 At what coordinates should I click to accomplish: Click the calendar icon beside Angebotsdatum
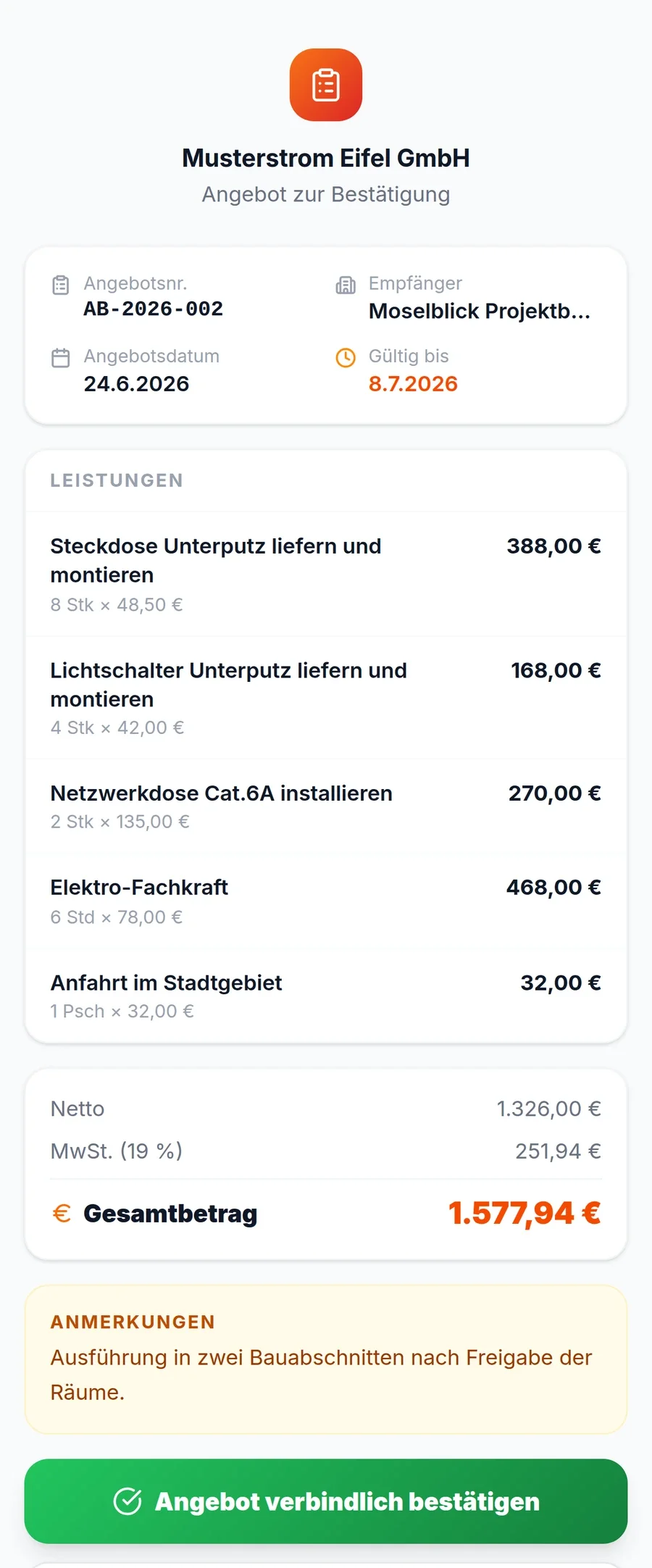(61, 358)
